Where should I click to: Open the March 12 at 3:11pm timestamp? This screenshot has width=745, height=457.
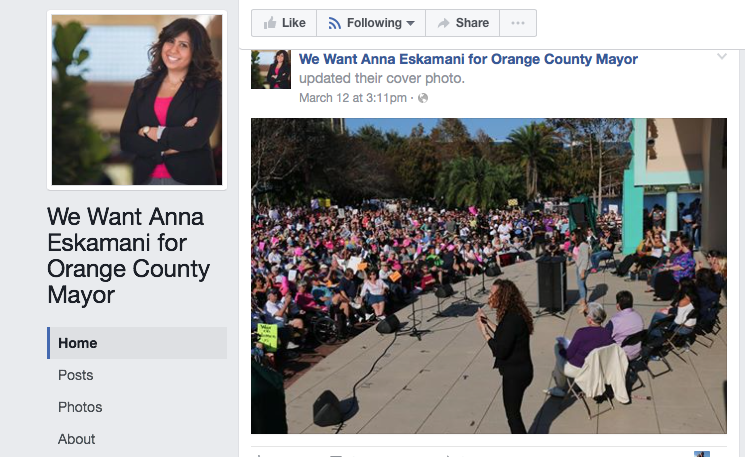click(x=353, y=98)
